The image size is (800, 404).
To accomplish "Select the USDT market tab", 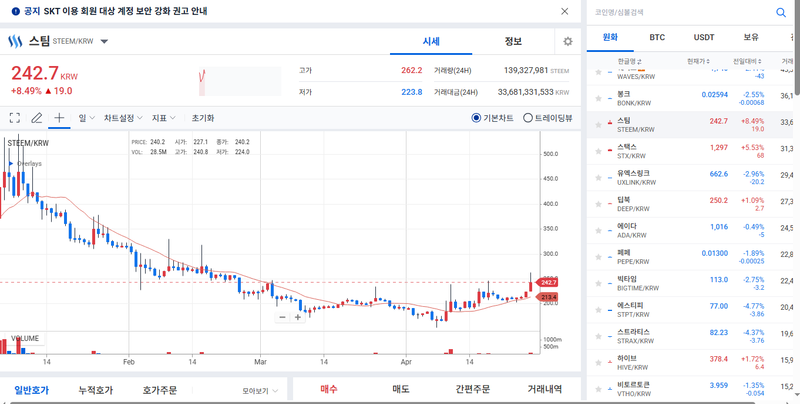I will (x=704, y=37).
